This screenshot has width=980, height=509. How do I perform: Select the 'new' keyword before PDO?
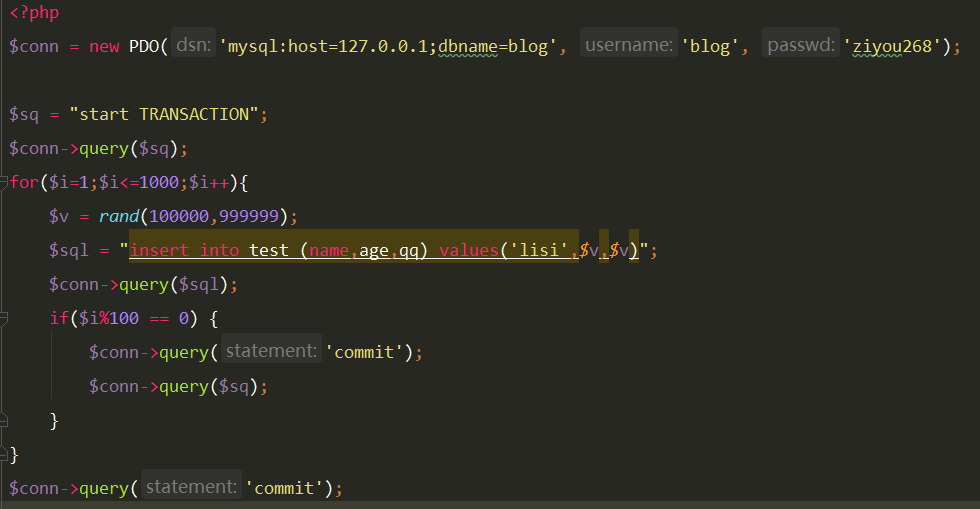click(x=104, y=46)
